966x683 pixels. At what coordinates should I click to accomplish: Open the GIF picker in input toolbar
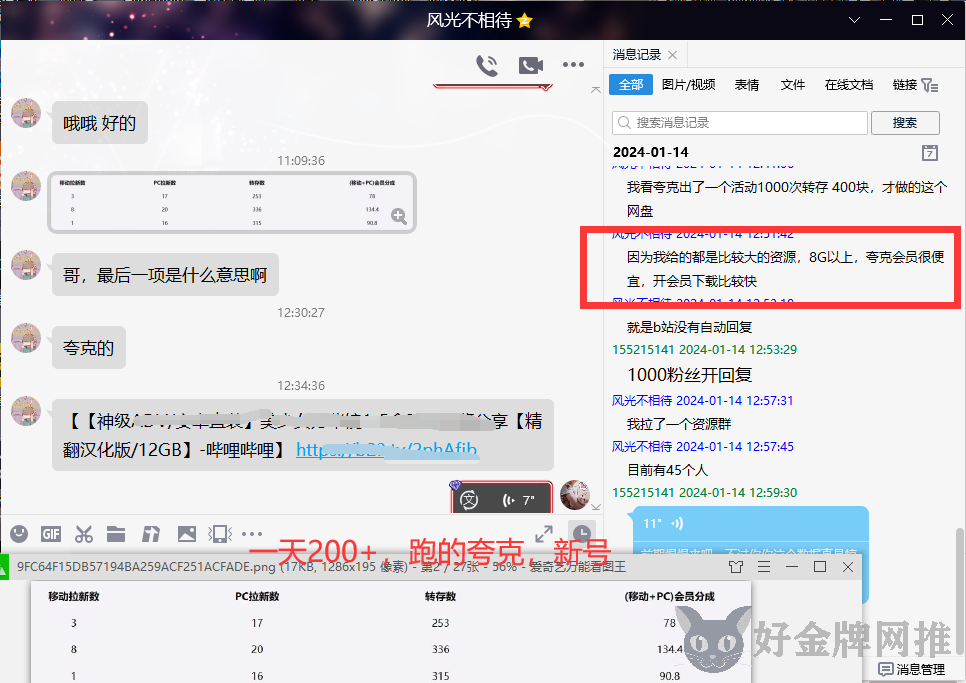51,534
